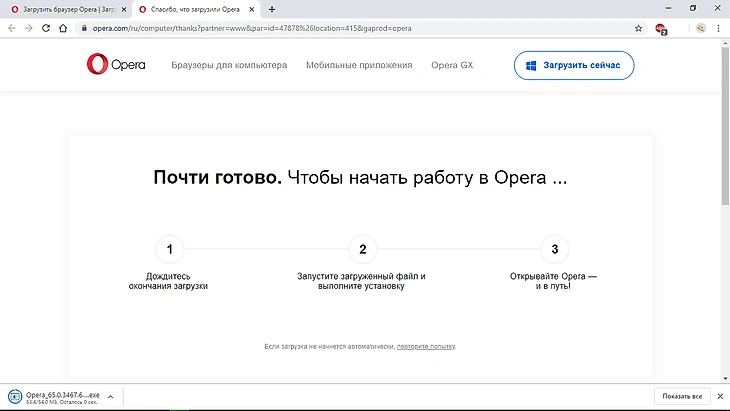The image size is (730, 411).
Task: View site info via padlock icon
Action: (84, 28)
